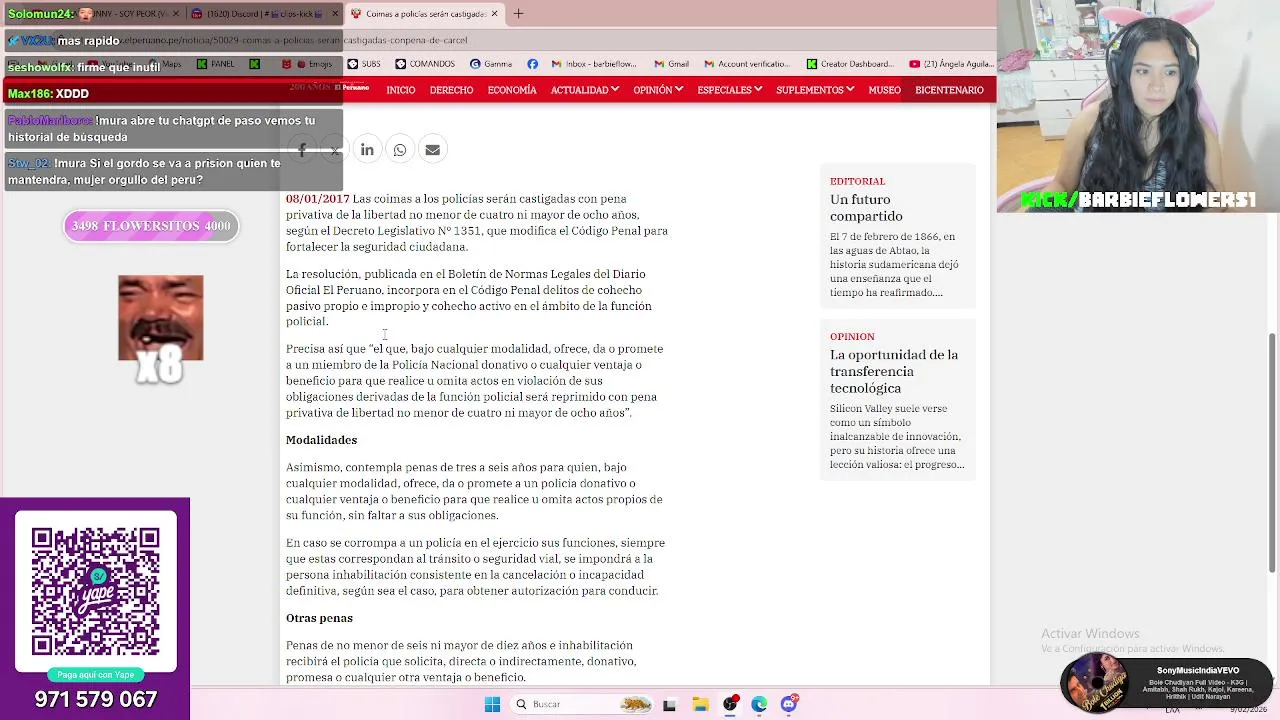Share the article via WhatsApp
1280x720 pixels.
pos(400,150)
